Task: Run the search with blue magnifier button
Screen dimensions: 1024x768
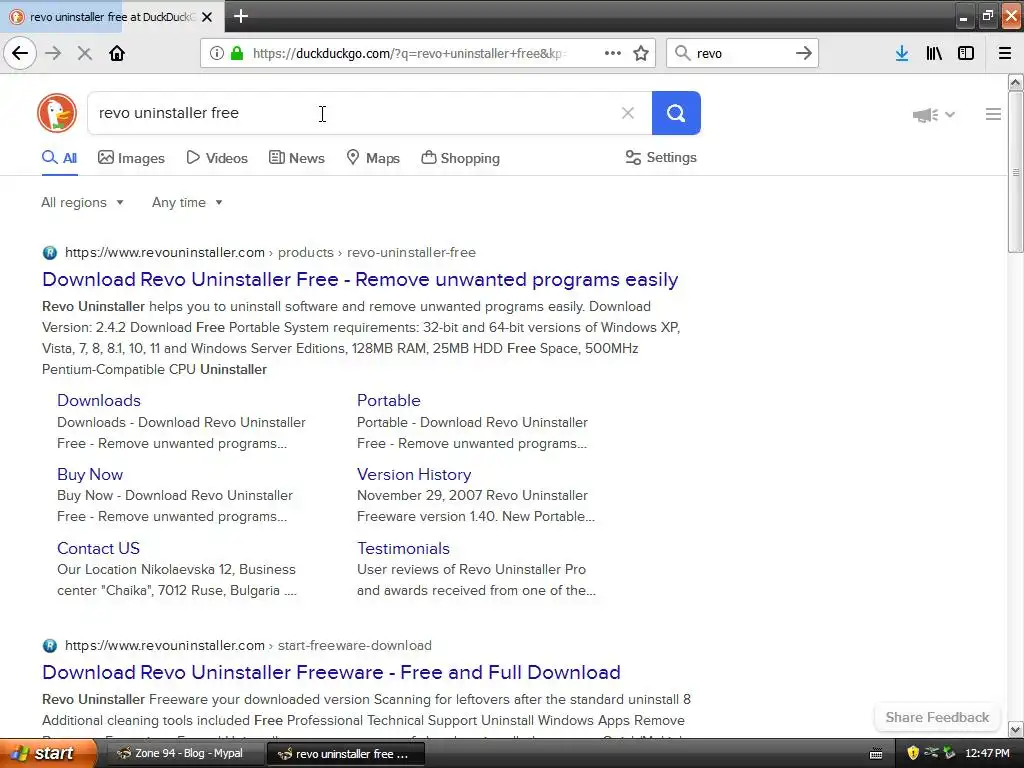Action: point(676,113)
